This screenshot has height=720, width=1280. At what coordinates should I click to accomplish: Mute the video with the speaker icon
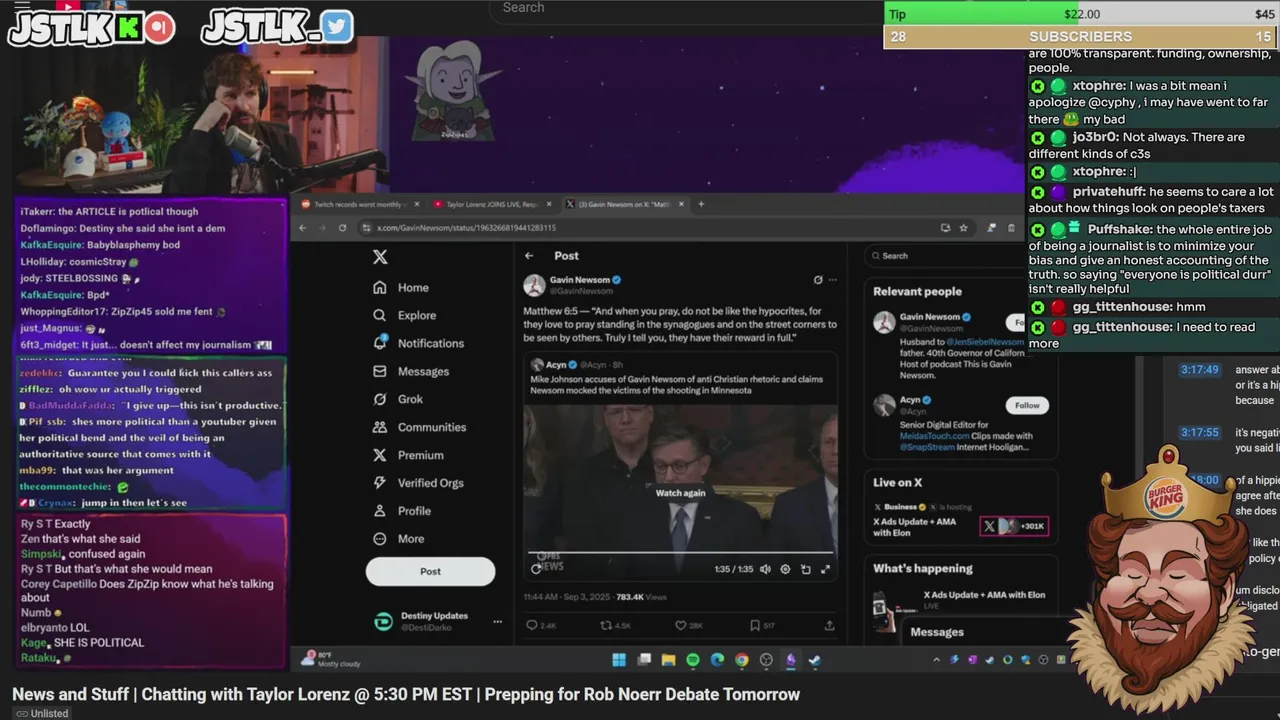coord(765,569)
